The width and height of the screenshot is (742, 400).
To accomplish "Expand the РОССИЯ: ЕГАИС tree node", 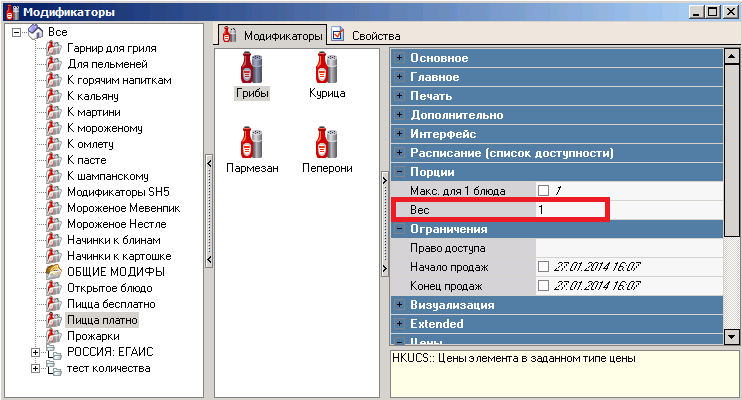I will coord(37,352).
